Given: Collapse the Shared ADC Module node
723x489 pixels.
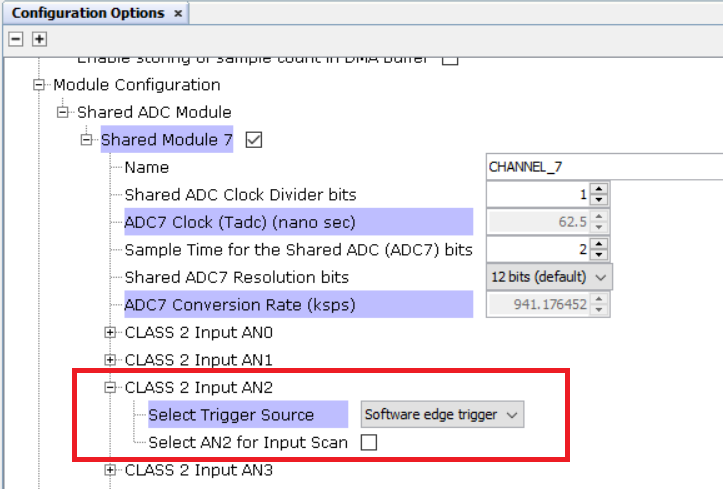Looking at the screenshot, I should pos(63,112).
